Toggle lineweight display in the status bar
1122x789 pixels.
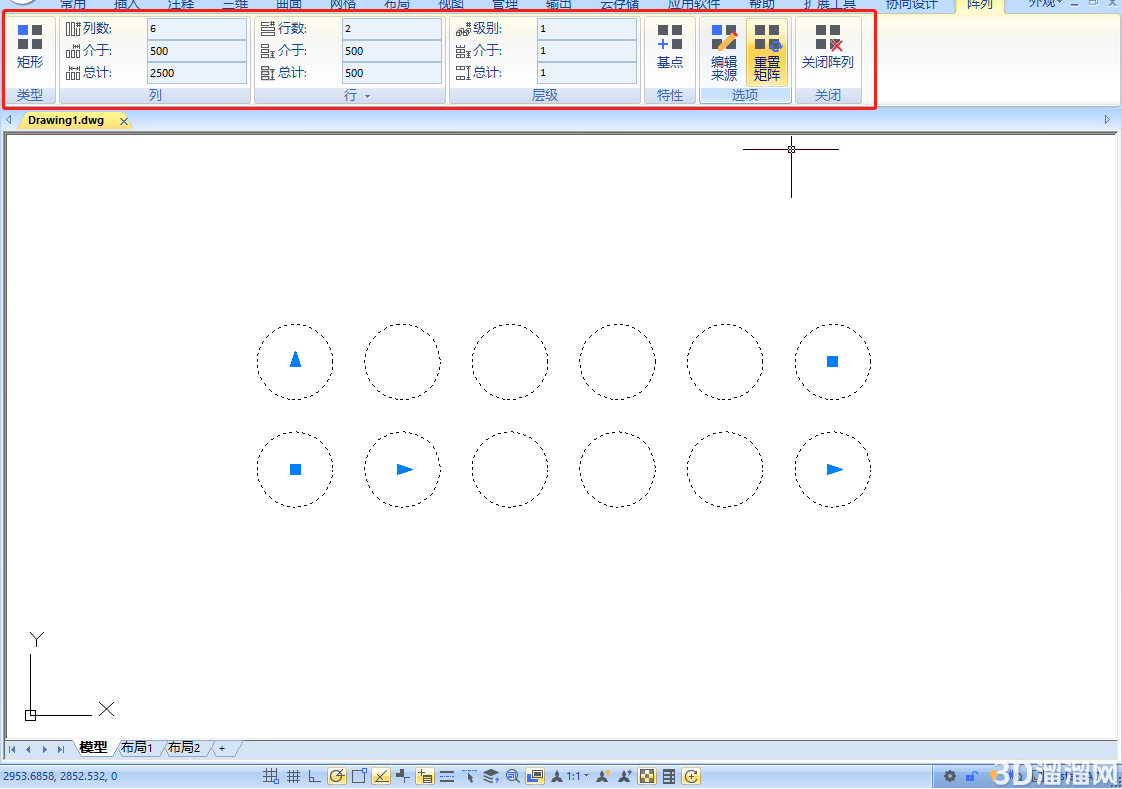coord(447,776)
